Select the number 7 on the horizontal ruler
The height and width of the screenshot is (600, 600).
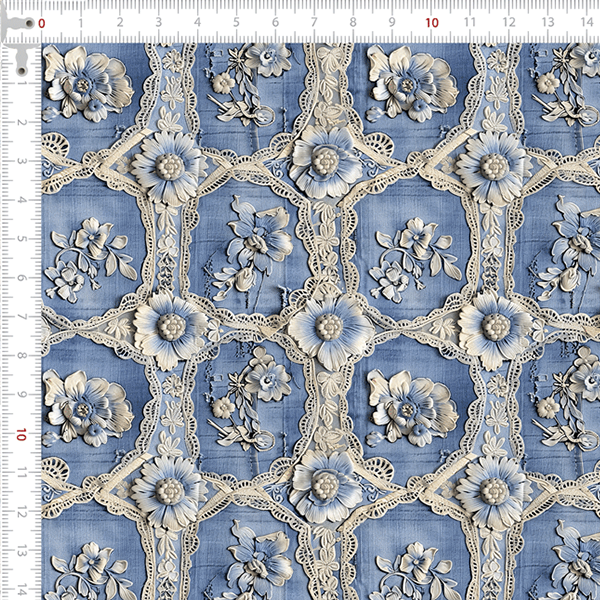[x=314, y=22]
